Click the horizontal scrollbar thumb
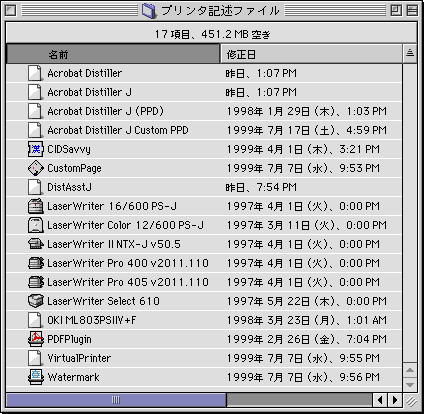 [x=116, y=400]
